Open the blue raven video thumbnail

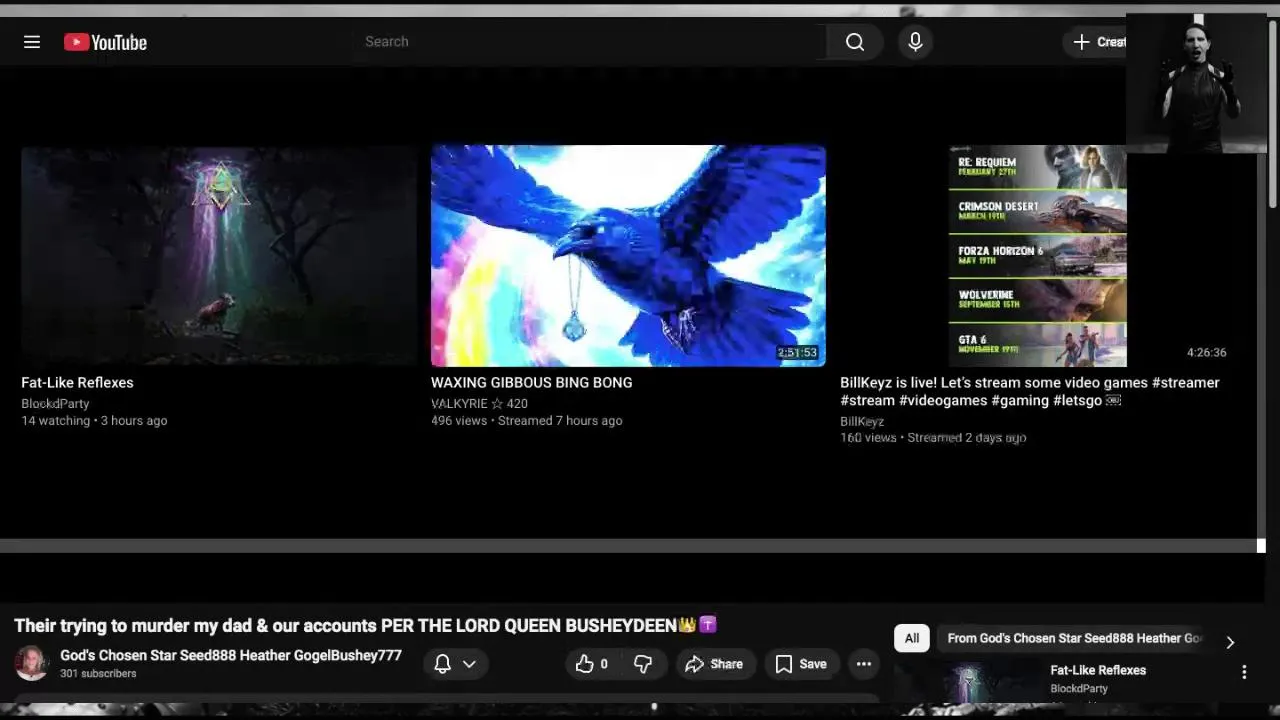(628, 256)
